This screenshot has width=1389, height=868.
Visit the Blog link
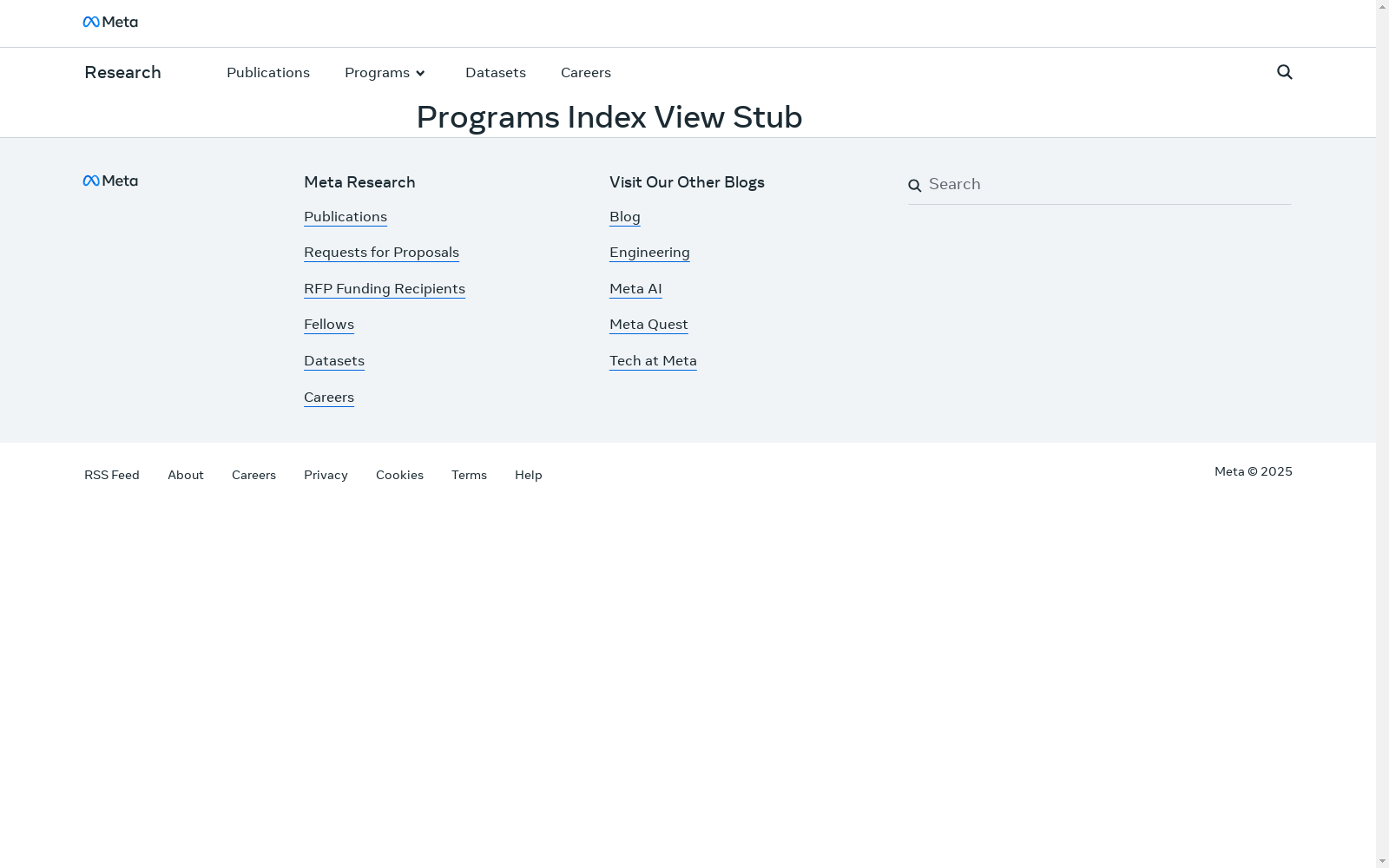tap(625, 216)
